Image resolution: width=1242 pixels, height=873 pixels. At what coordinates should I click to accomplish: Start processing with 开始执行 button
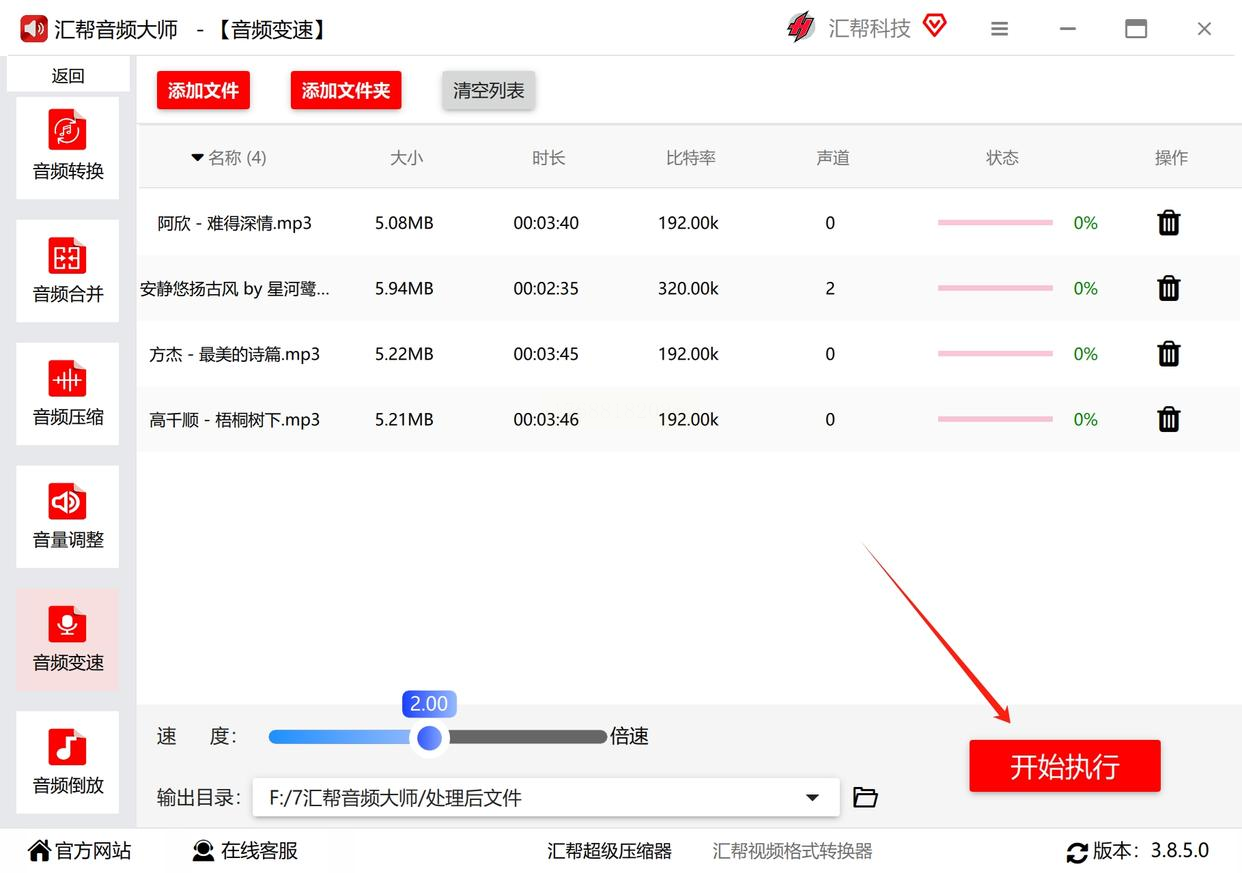point(1064,766)
